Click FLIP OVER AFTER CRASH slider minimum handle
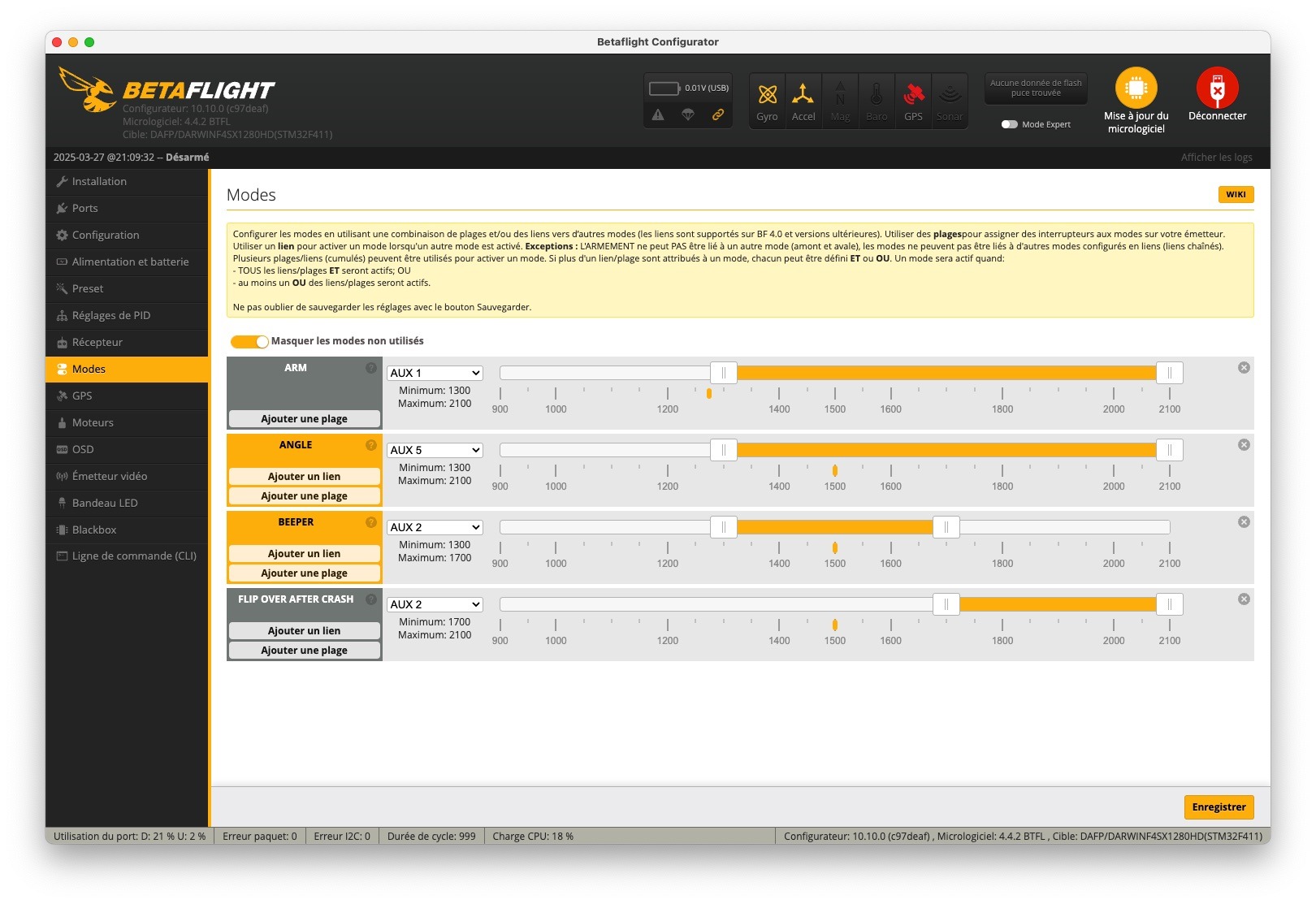 [x=946, y=604]
